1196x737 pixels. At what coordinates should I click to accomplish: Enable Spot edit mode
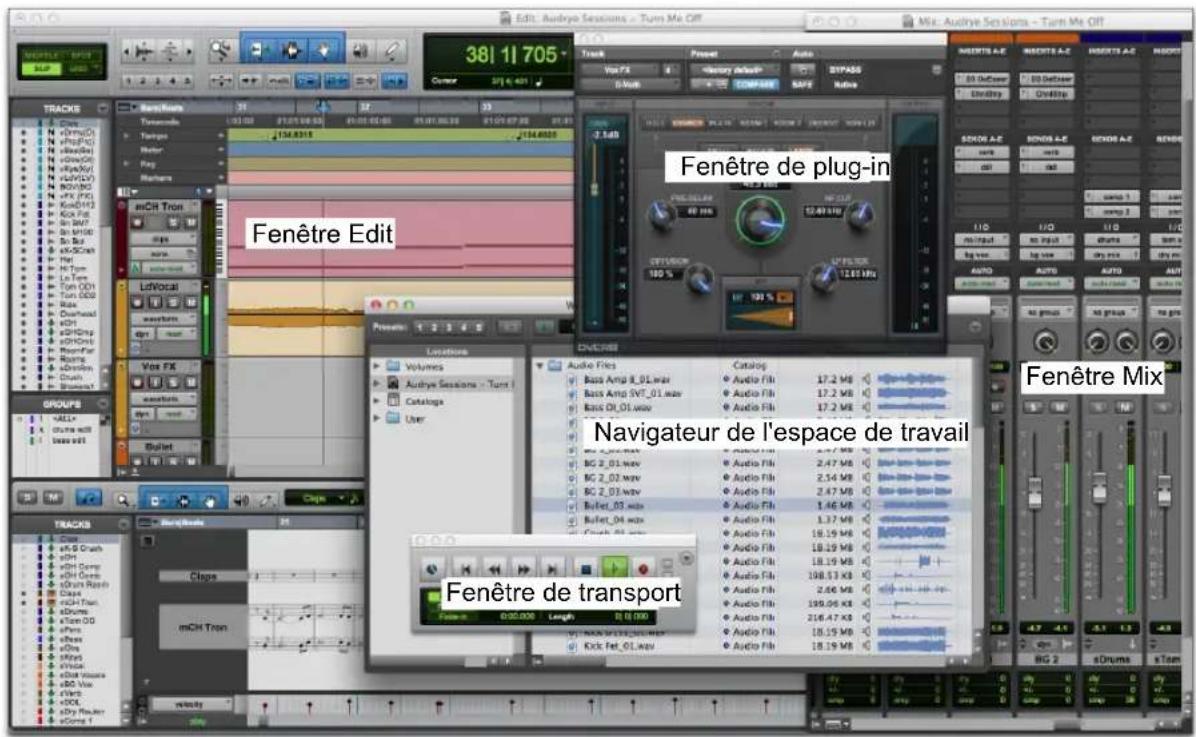tap(80, 56)
